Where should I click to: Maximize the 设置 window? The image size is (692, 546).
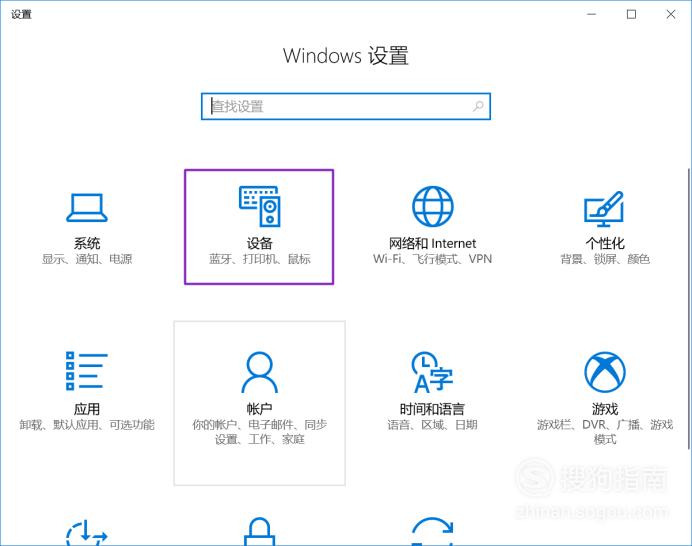(632, 14)
